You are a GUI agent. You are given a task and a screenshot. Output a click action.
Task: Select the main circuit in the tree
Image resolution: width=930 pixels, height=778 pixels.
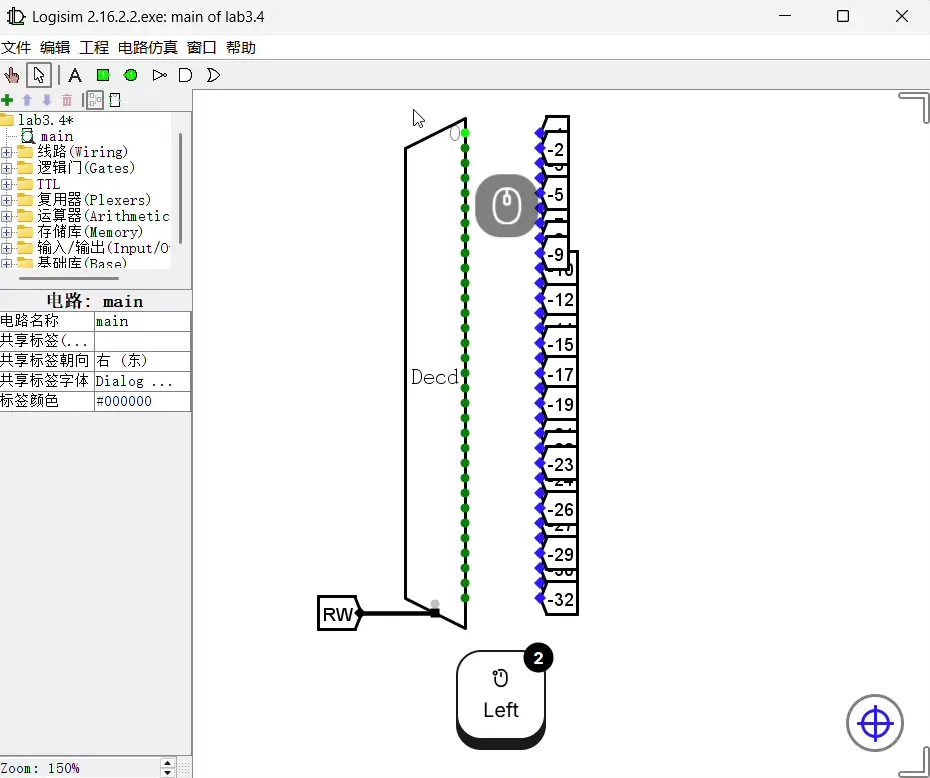point(56,136)
